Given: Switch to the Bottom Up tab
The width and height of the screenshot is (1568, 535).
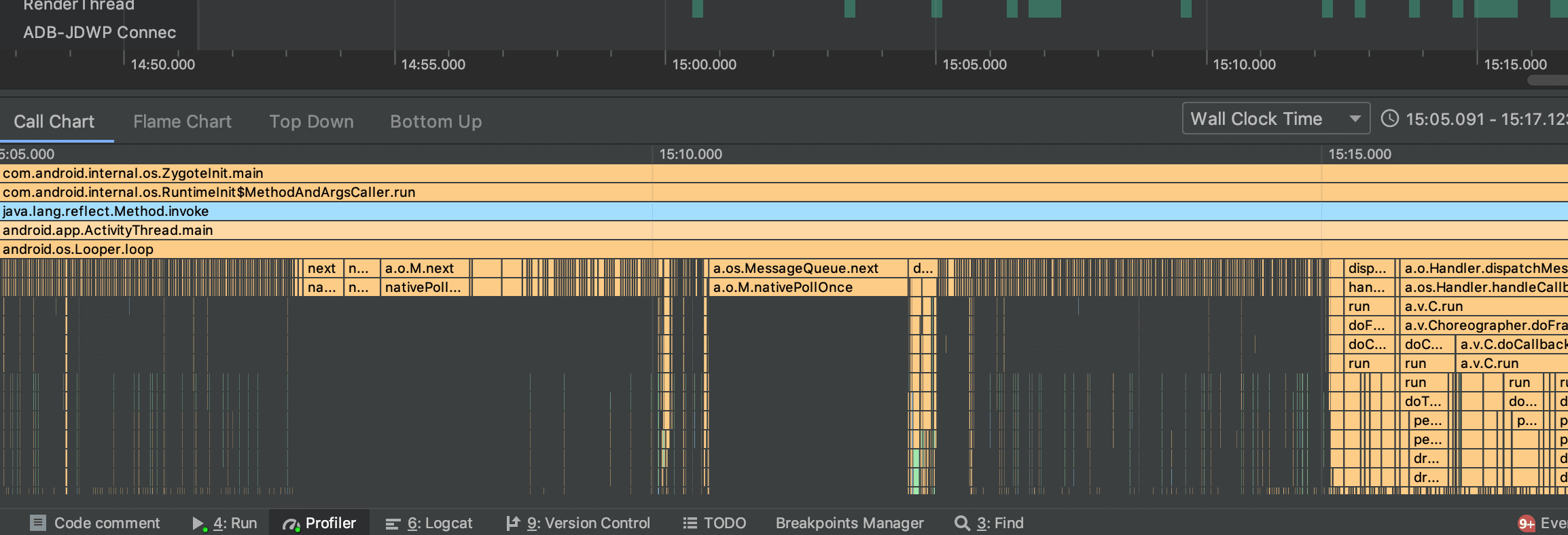Looking at the screenshot, I should coord(435,122).
